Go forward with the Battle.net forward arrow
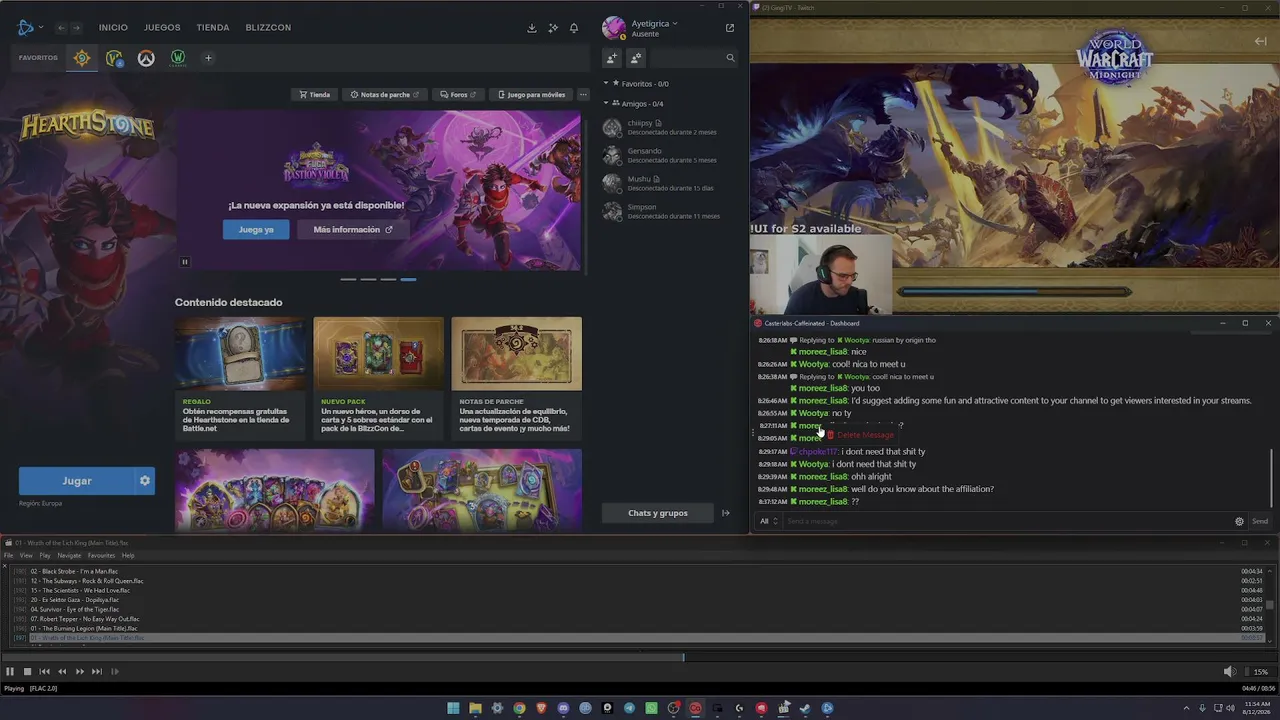1280x720 pixels. 76,28
